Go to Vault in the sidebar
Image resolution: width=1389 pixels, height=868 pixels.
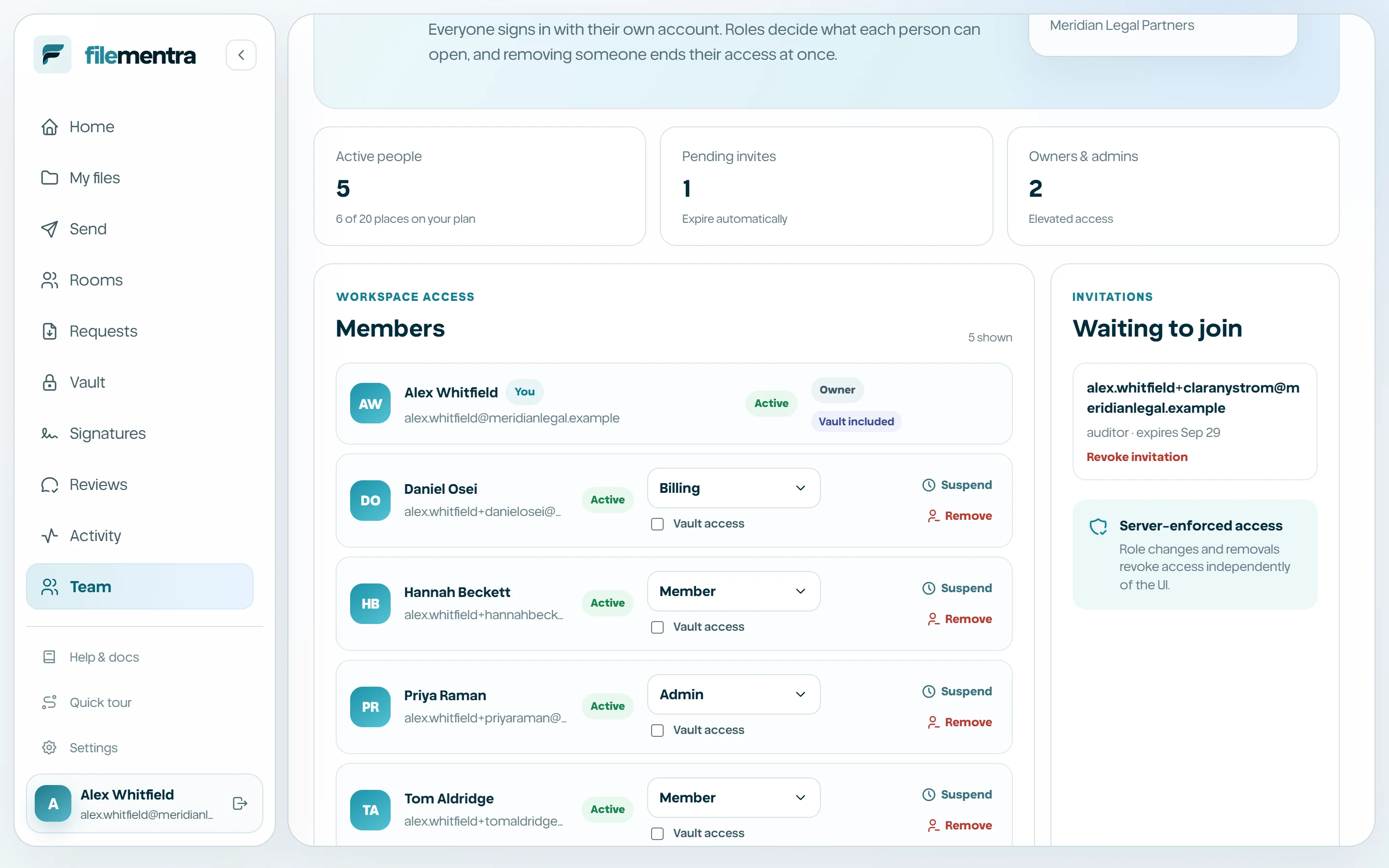pyautogui.click(x=139, y=382)
